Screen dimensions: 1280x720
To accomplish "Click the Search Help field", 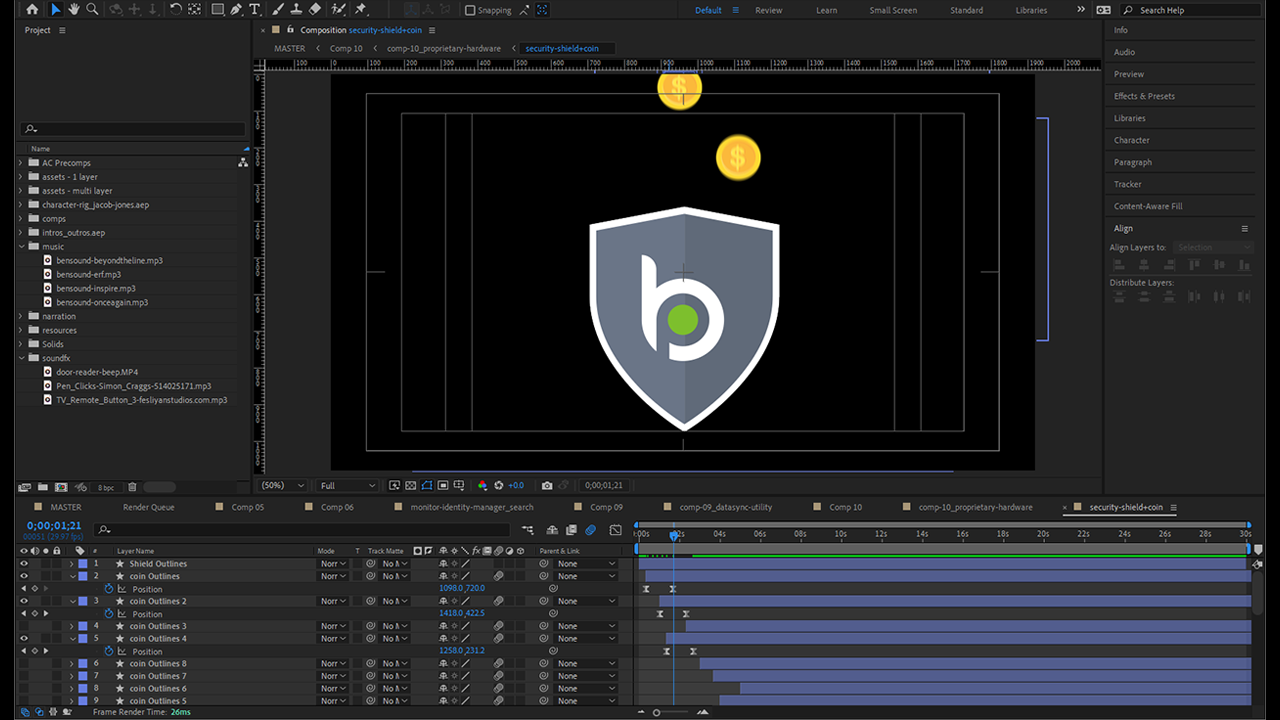I will (1190, 10).
